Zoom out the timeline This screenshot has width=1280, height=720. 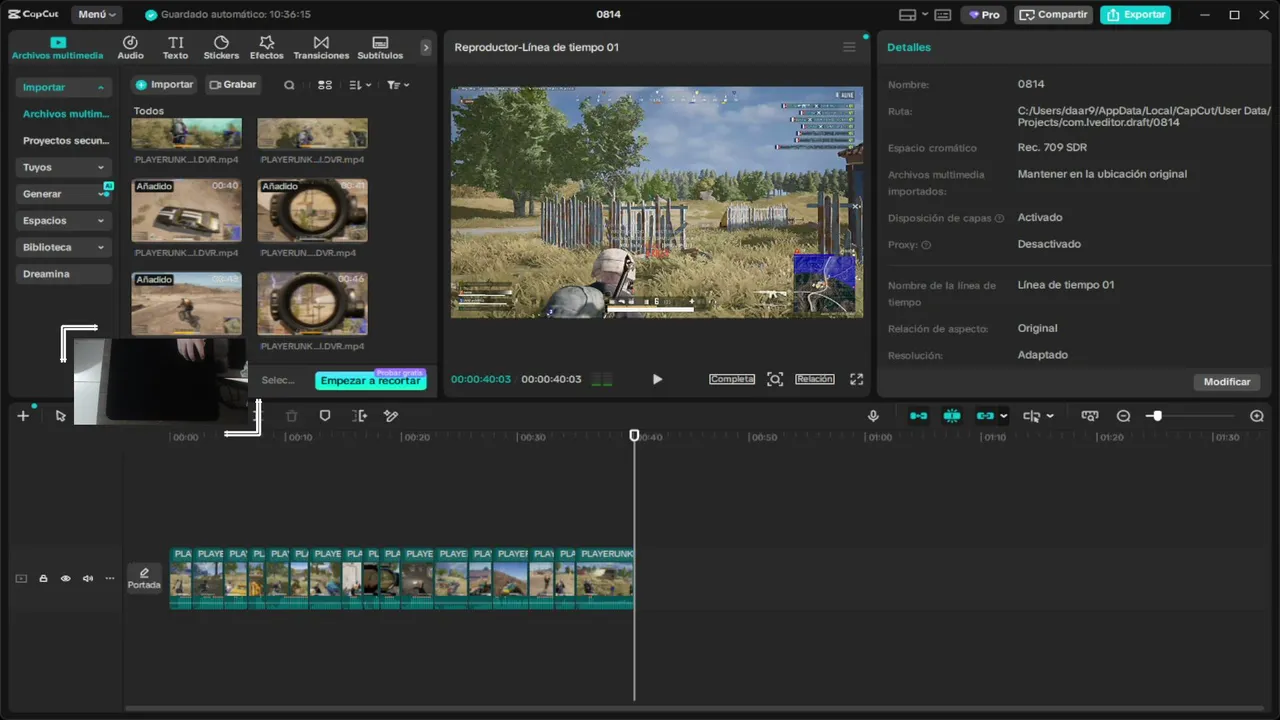[1123, 416]
